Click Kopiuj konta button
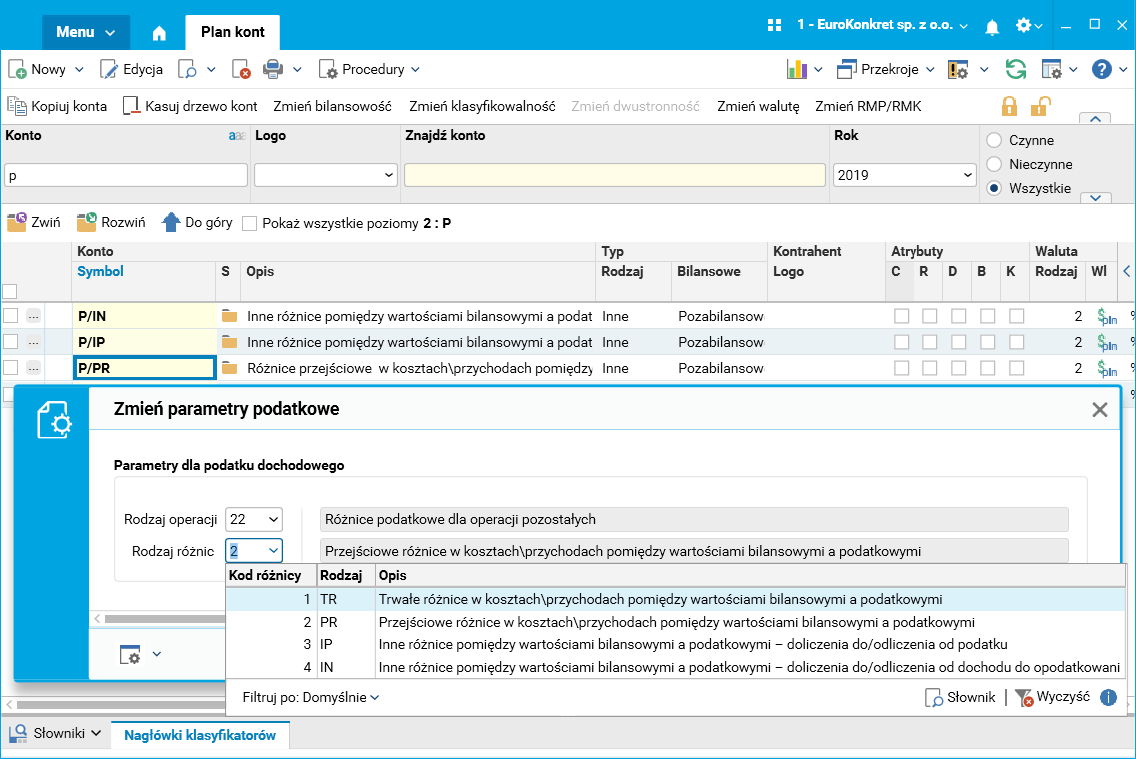Screen dimensions: 1136x759 [58, 106]
